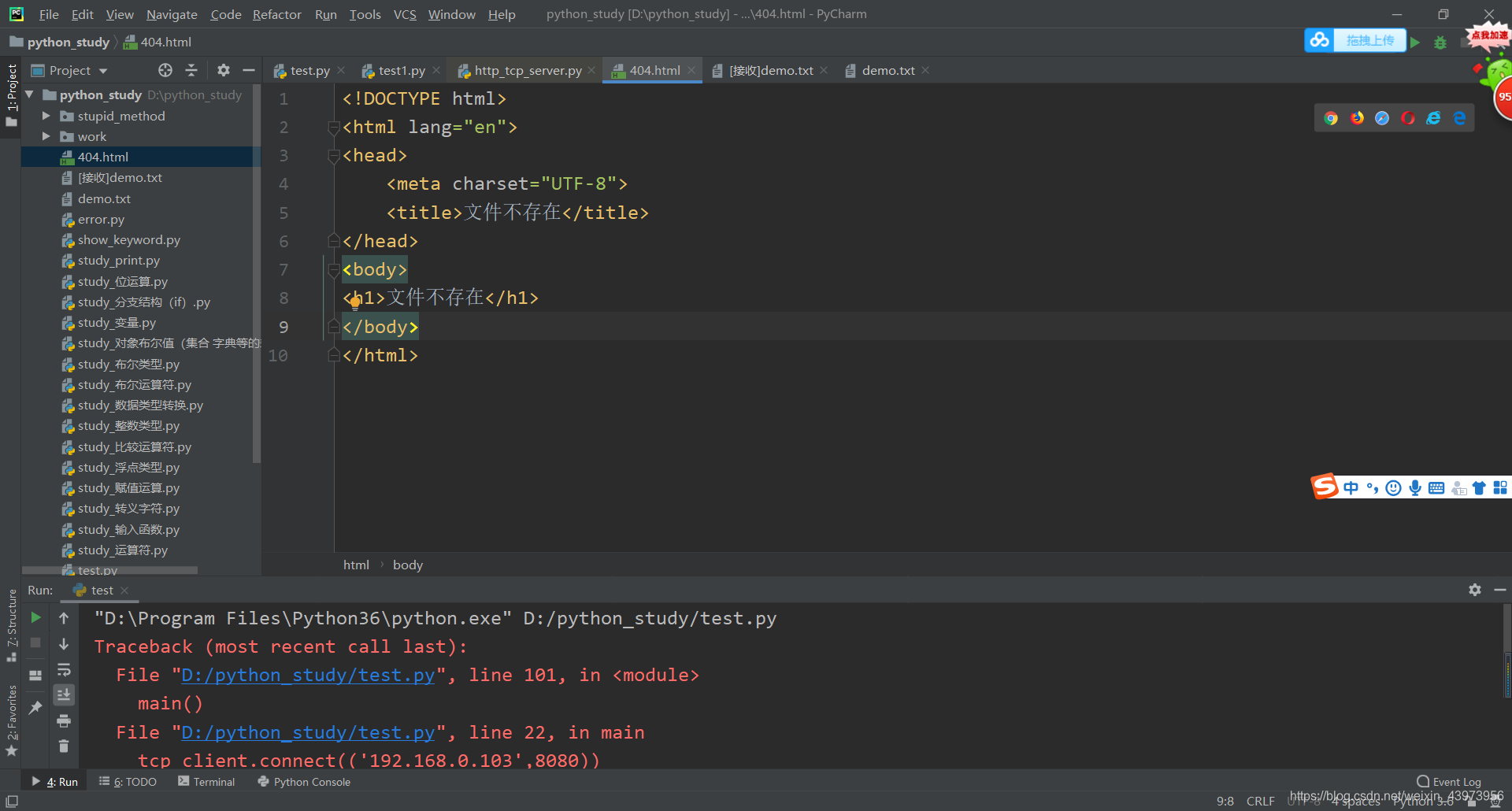Click tool windows quick access icon bottom-left

click(12, 801)
